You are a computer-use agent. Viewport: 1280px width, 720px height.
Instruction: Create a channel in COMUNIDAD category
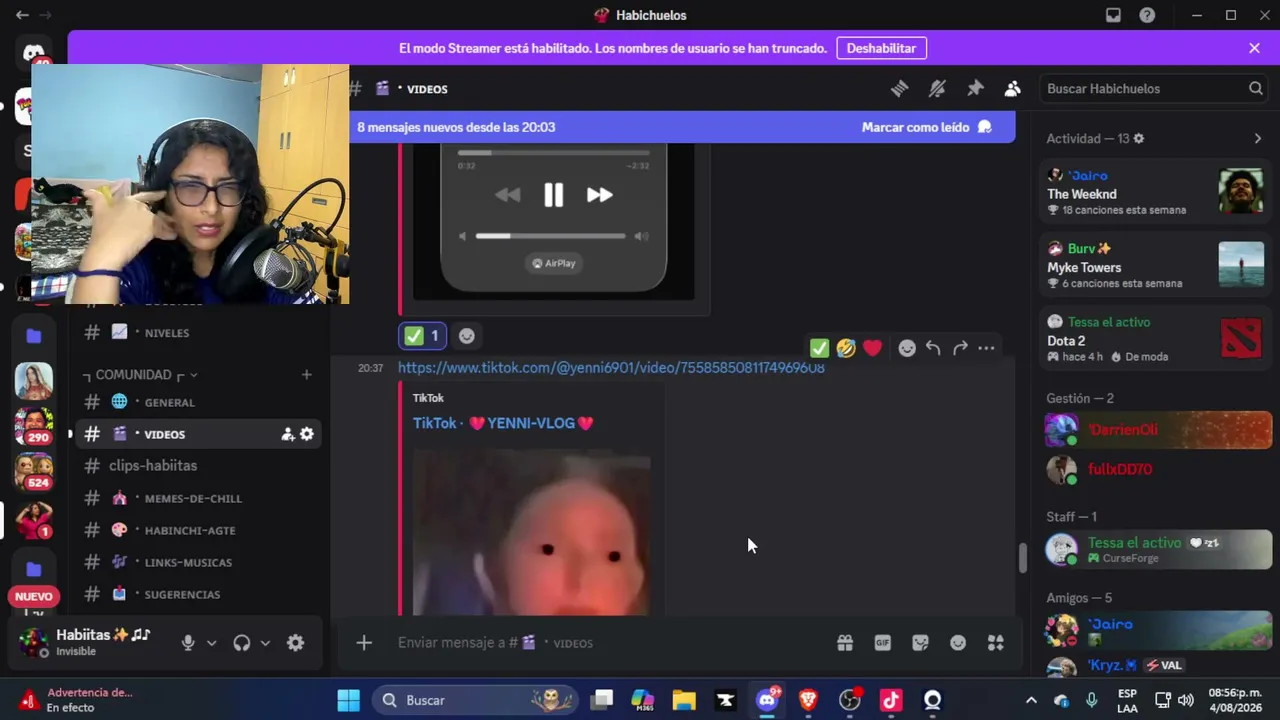coord(306,375)
